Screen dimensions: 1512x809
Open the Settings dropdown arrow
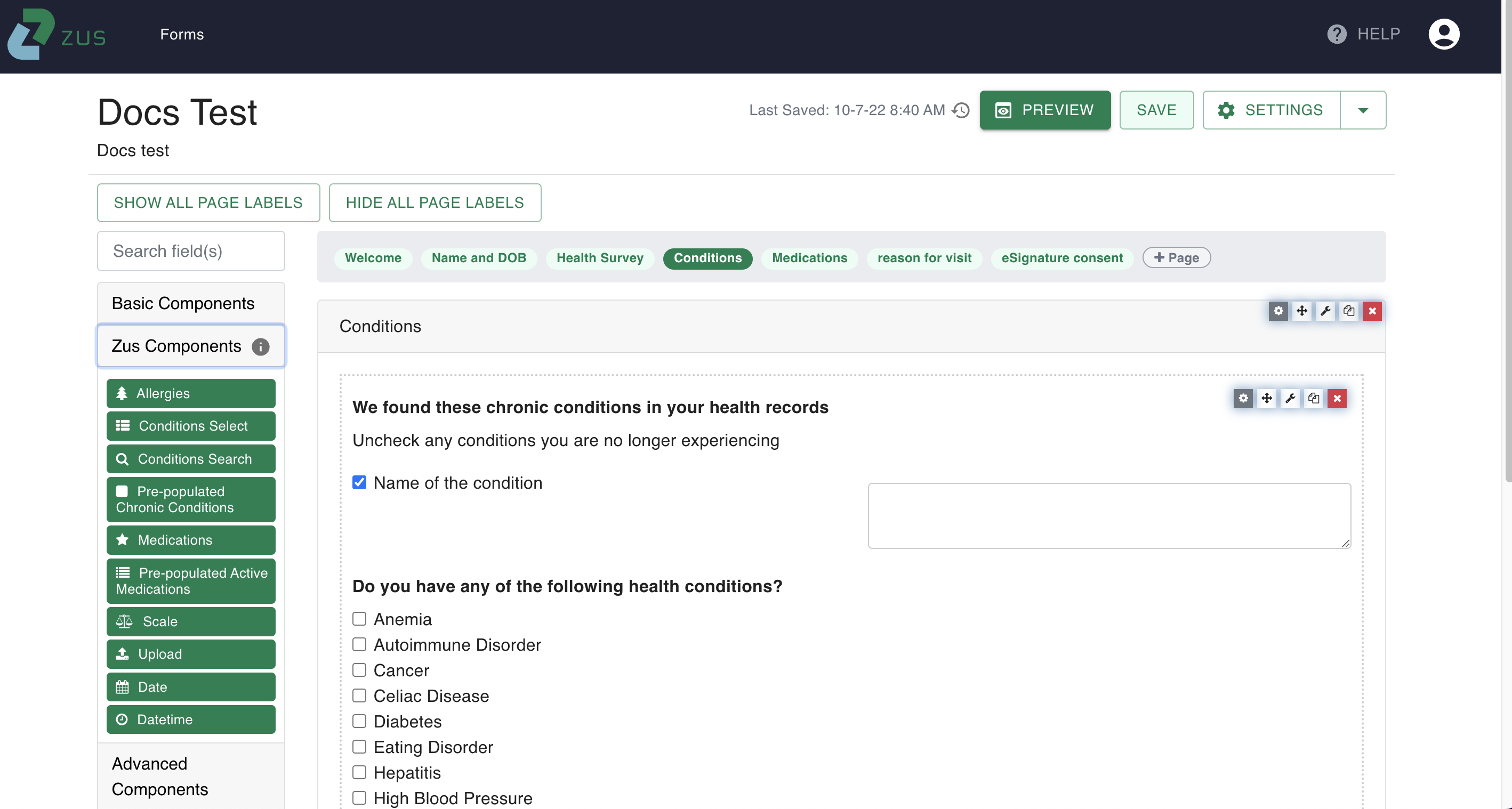pos(1362,110)
